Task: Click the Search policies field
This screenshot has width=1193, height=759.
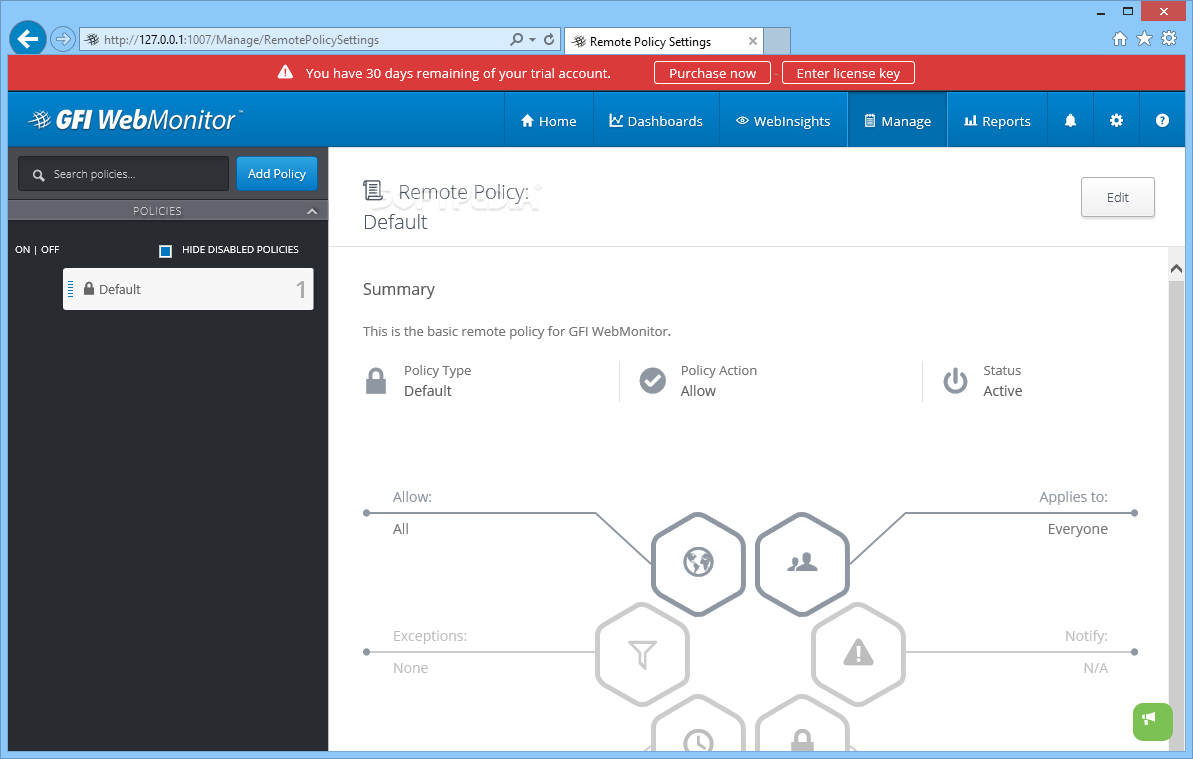Action: 123,174
